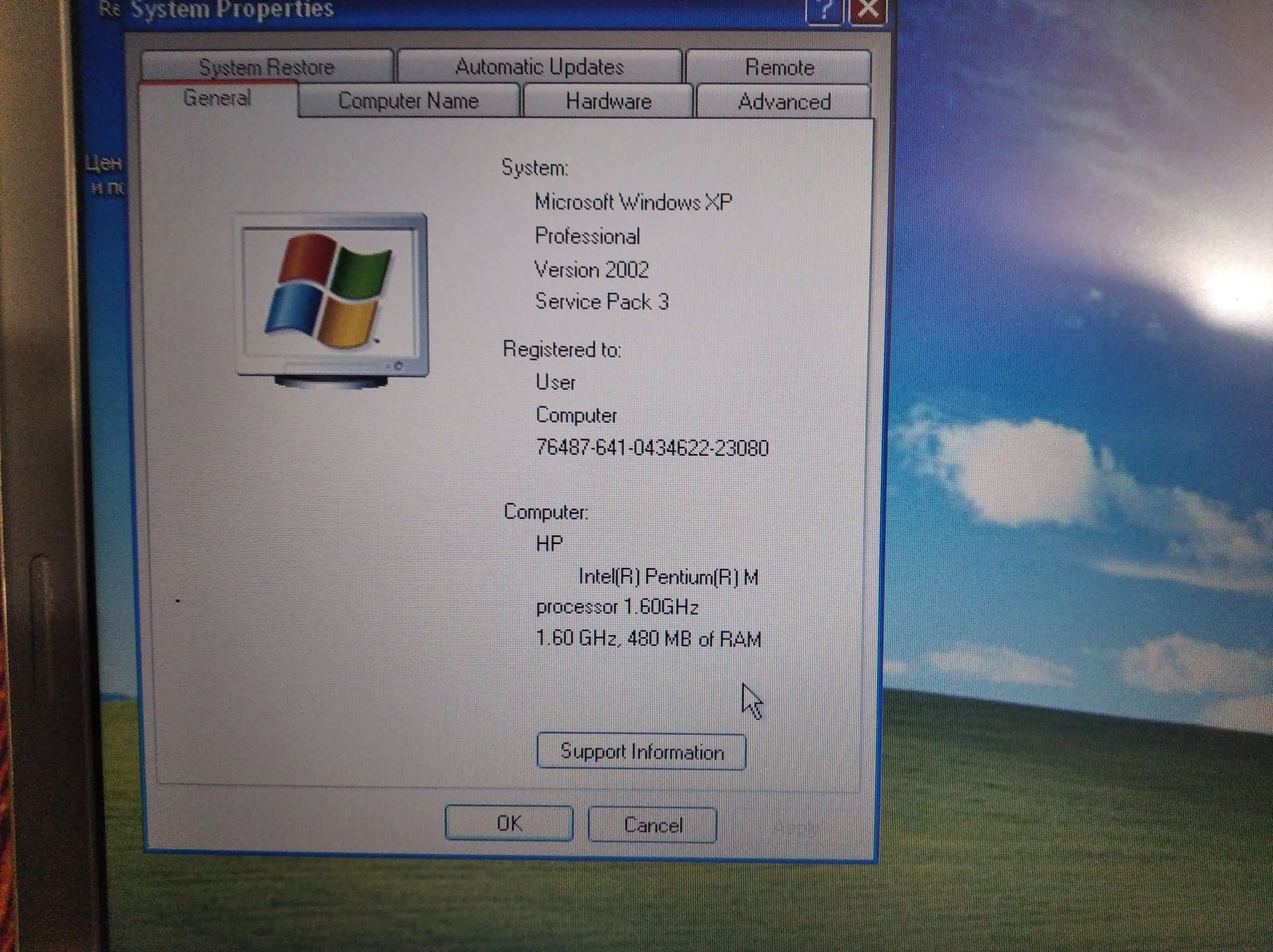Image resolution: width=1273 pixels, height=952 pixels.
Task: Click the 'Professional' edition text
Action: (587, 236)
